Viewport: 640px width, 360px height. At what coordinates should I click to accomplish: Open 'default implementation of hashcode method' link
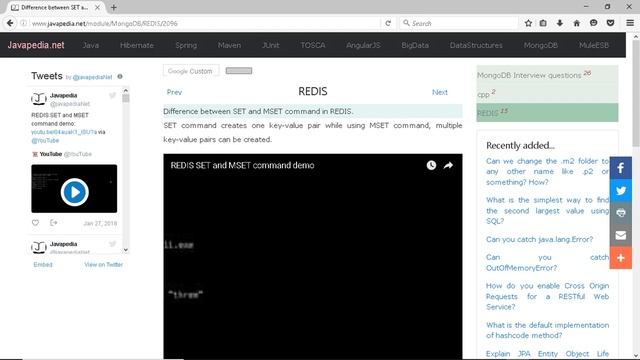[547, 330]
